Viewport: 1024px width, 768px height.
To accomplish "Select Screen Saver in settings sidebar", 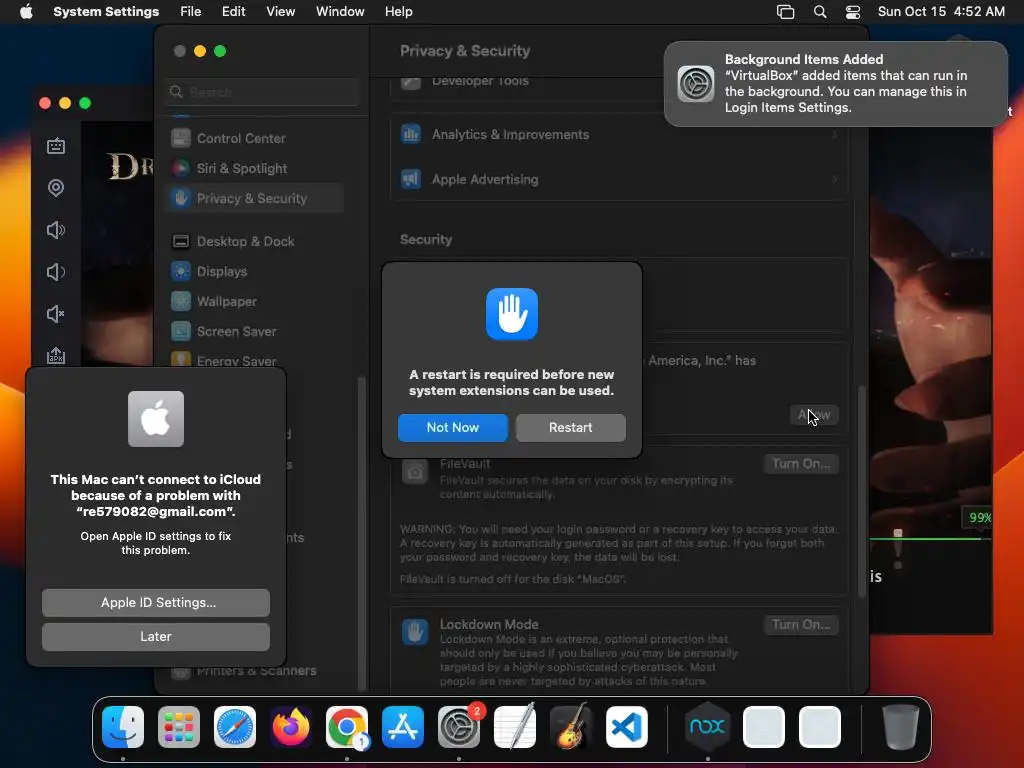I will 255,332.
